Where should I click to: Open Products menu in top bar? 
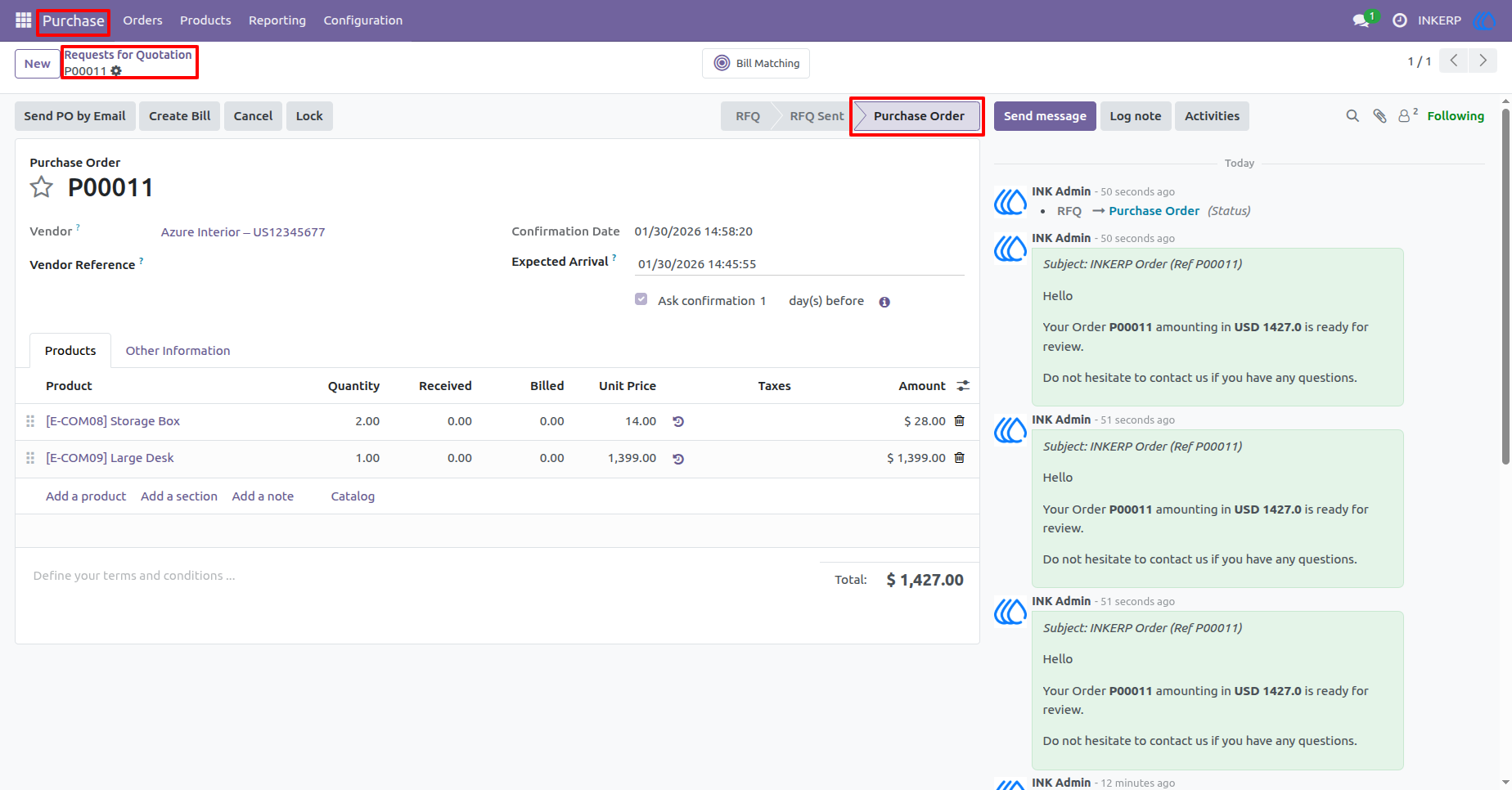coord(205,20)
